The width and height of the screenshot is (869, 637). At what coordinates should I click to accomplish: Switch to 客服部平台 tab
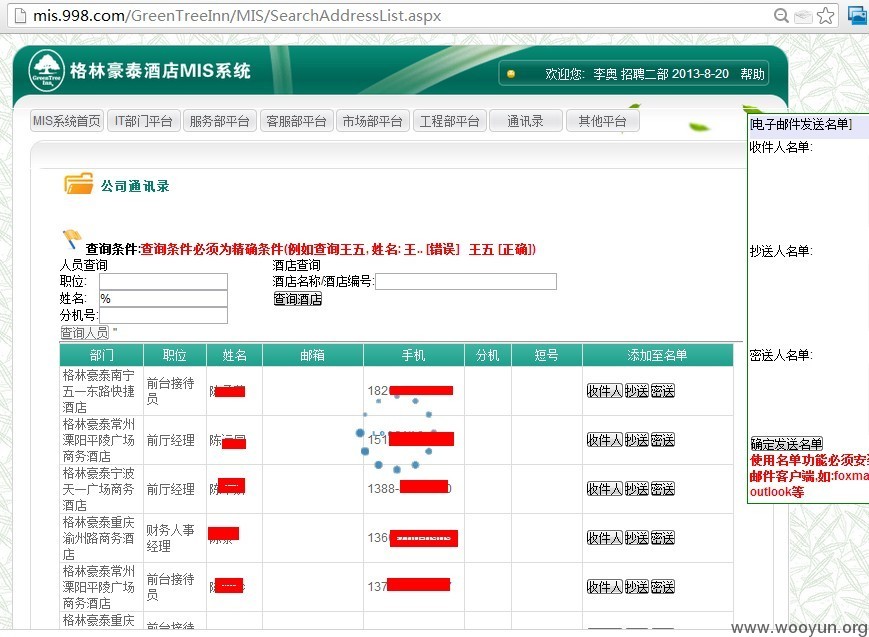tap(297, 121)
